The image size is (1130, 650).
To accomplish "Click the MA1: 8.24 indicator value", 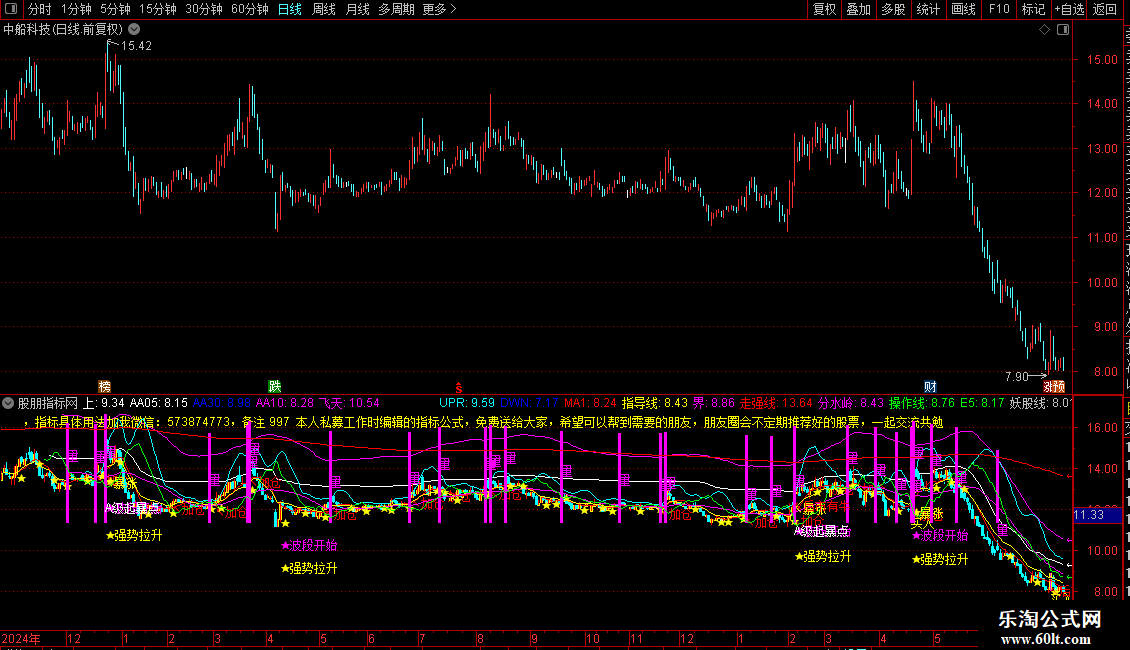I will 590,404.
